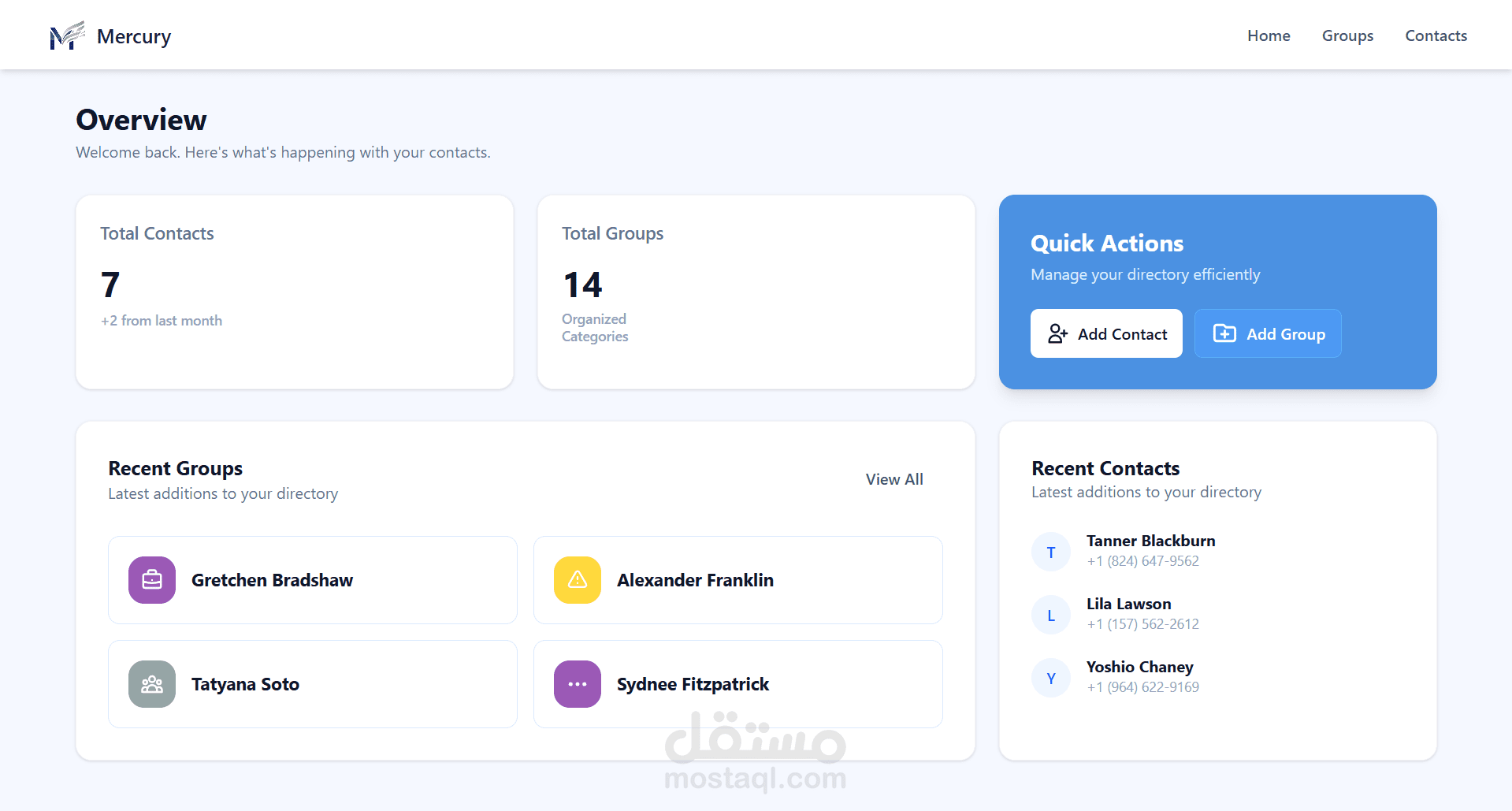Open the Alexander Franklin group card
This screenshot has width=1512, height=811.
tap(738, 580)
